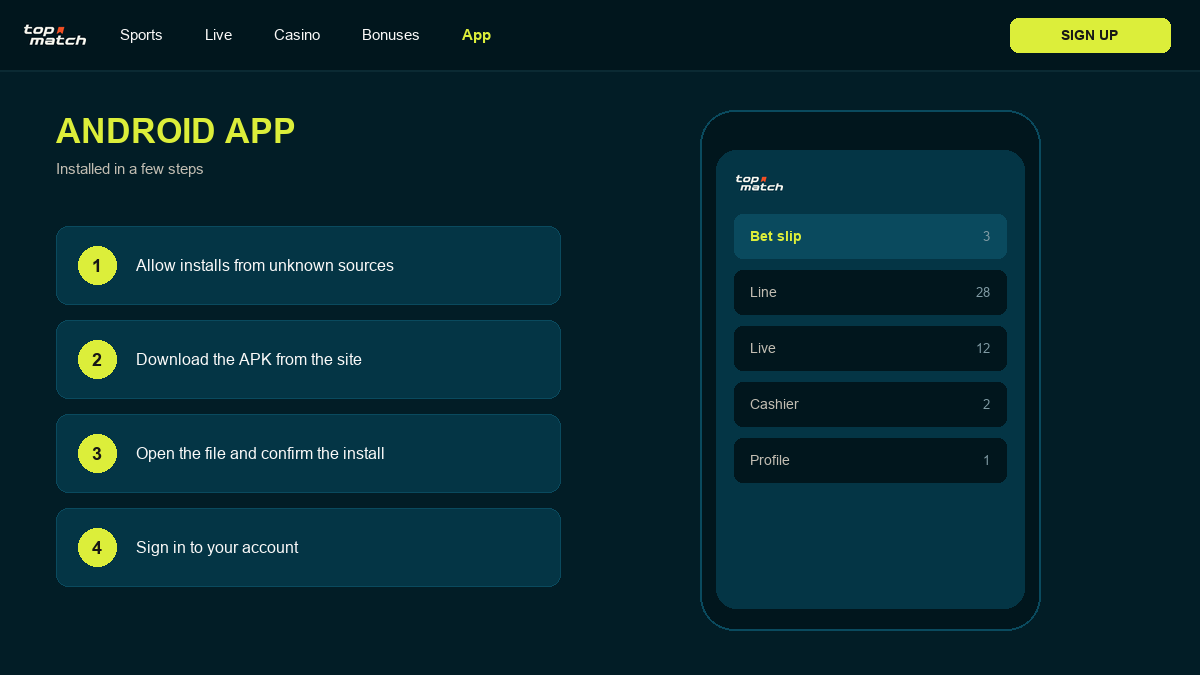Click the step 1 number badge
This screenshot has width=1200, height=675.
point(97,266)
